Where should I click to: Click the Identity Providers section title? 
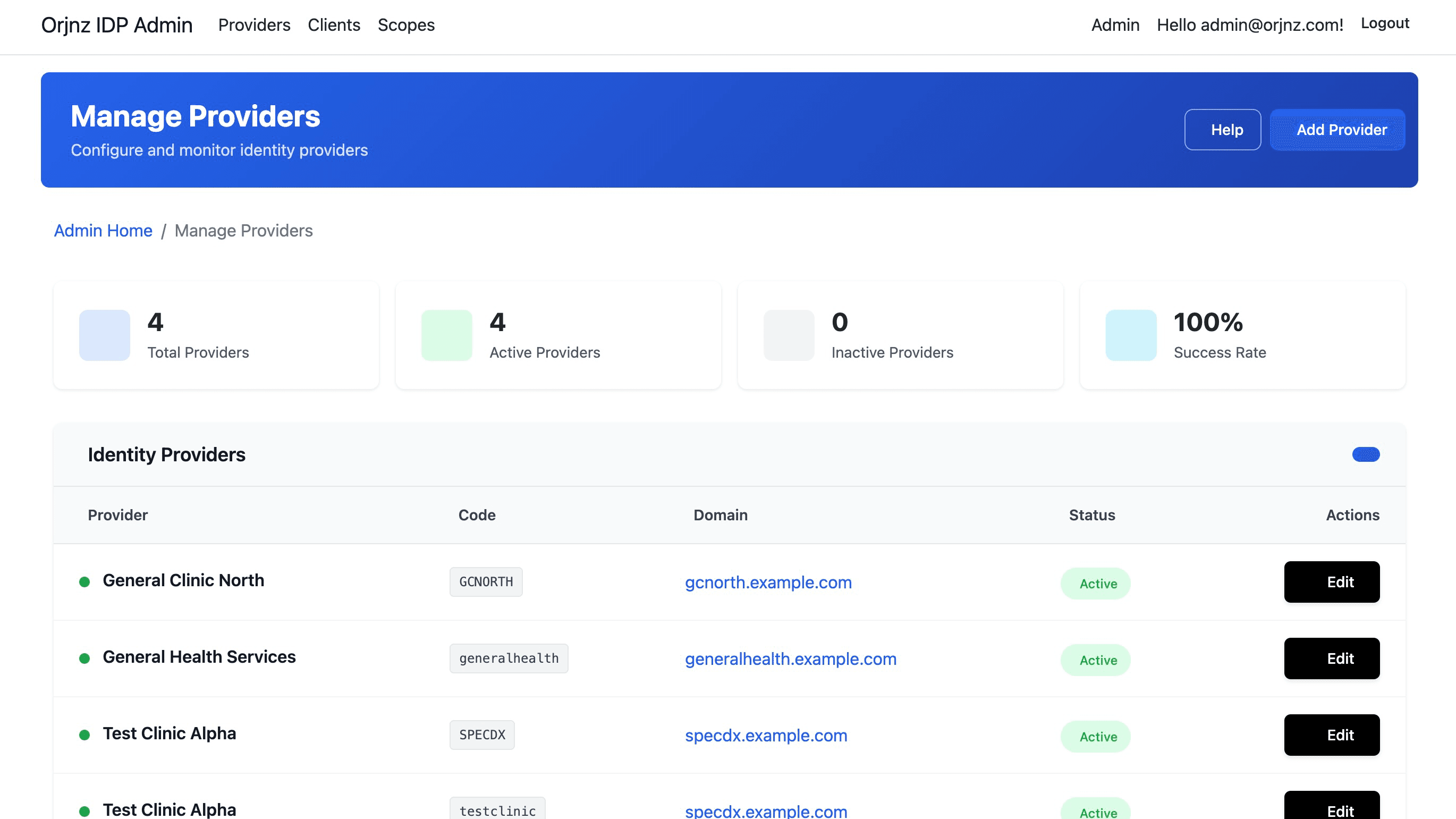[x=167, y=454]
